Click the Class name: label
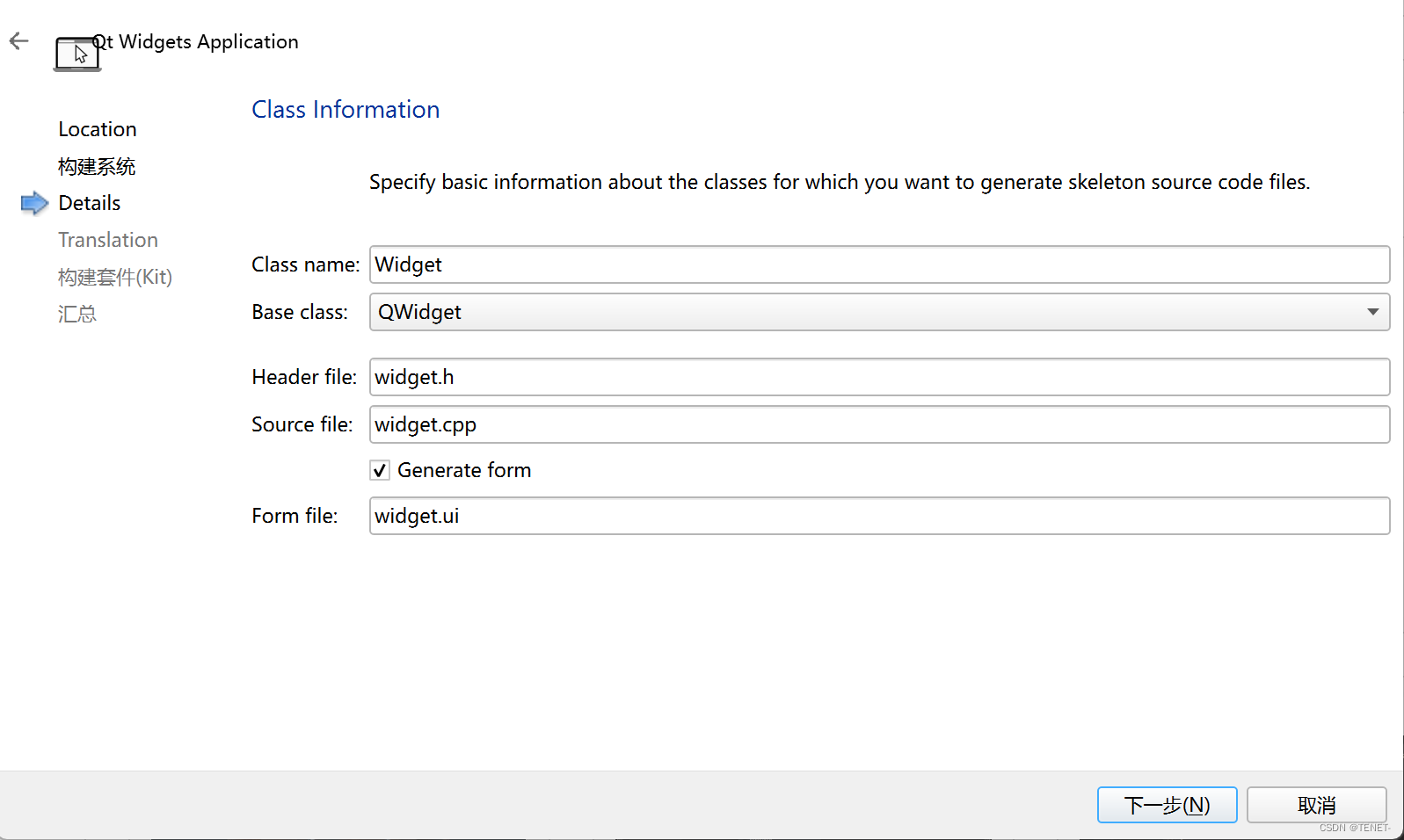Screen dimensions: 1404x840 pos(305,264)
